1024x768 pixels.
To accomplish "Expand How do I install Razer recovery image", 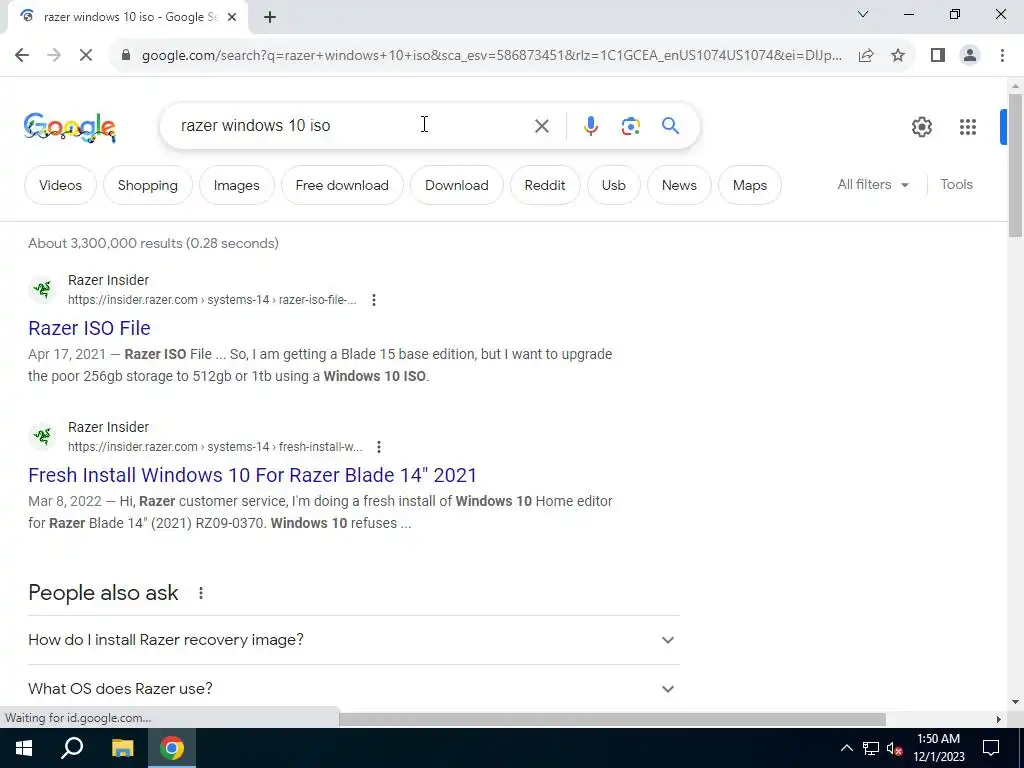I will pos(353,640).
